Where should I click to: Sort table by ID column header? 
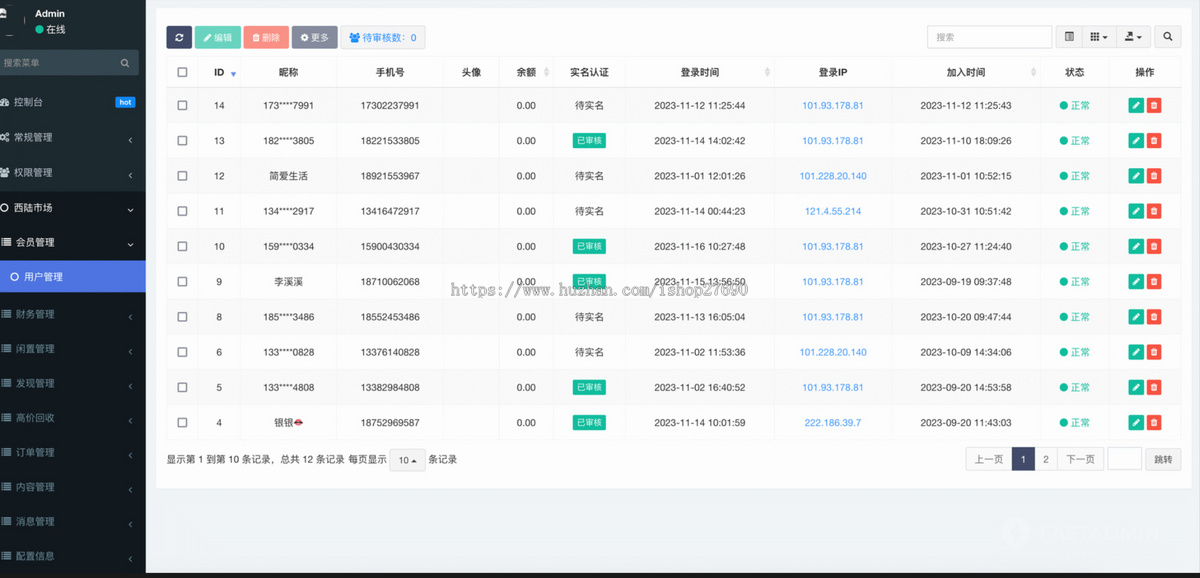pos(219,72)
